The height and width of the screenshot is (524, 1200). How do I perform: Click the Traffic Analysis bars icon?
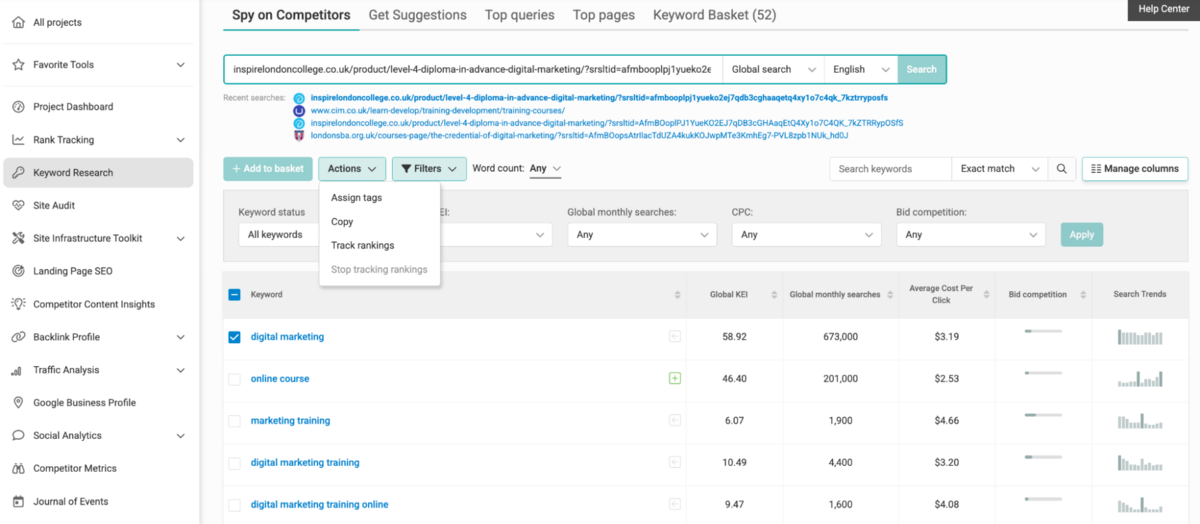pos(18,370)
